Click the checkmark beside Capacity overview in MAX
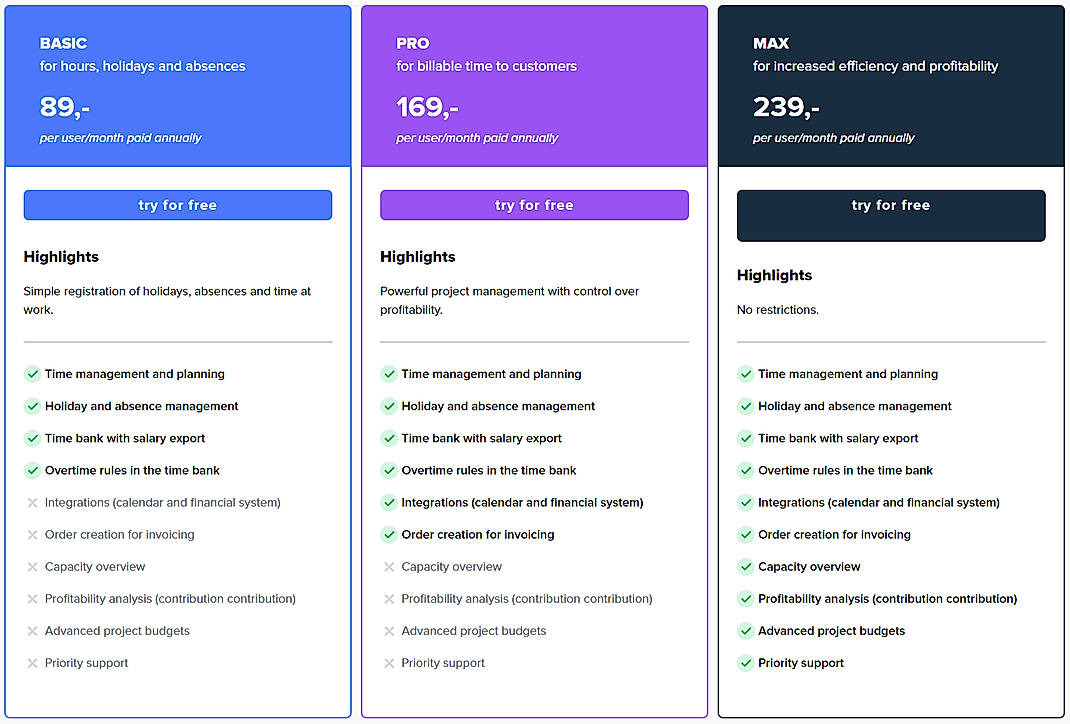The height and width of the screenshot is (724, 1070). click(x=745, y=567)
